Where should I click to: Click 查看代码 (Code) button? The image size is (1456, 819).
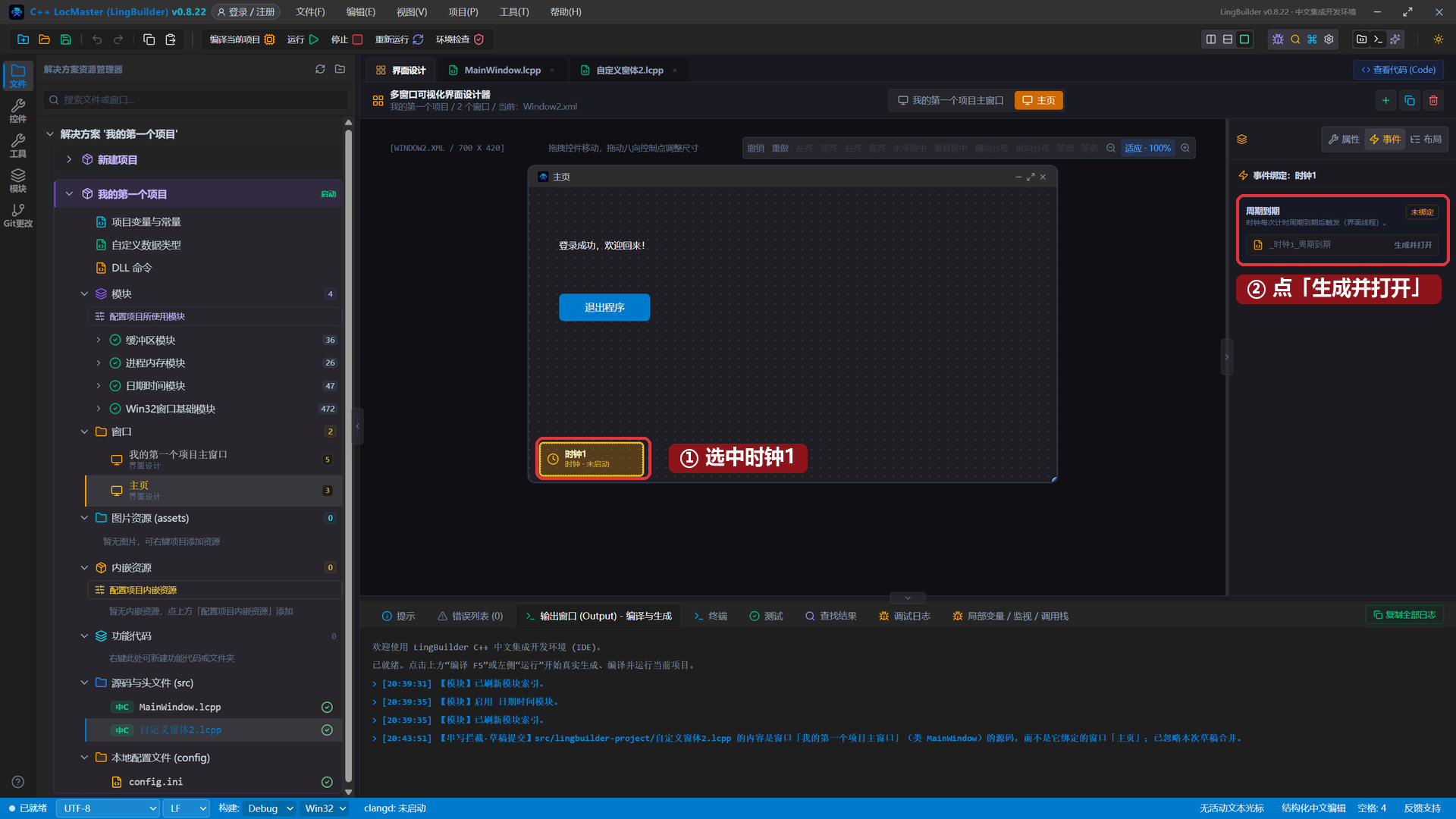1398,70
